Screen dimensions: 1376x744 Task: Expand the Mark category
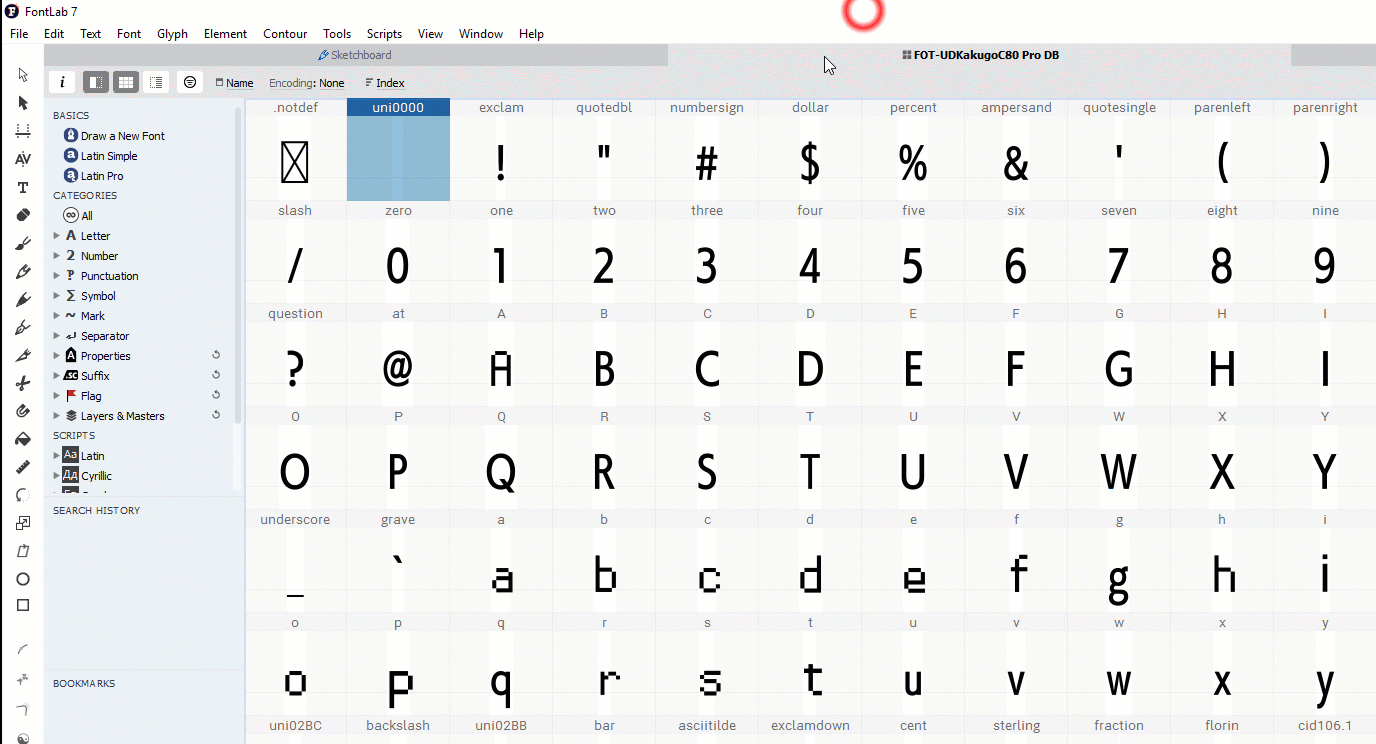pos(57,316)
